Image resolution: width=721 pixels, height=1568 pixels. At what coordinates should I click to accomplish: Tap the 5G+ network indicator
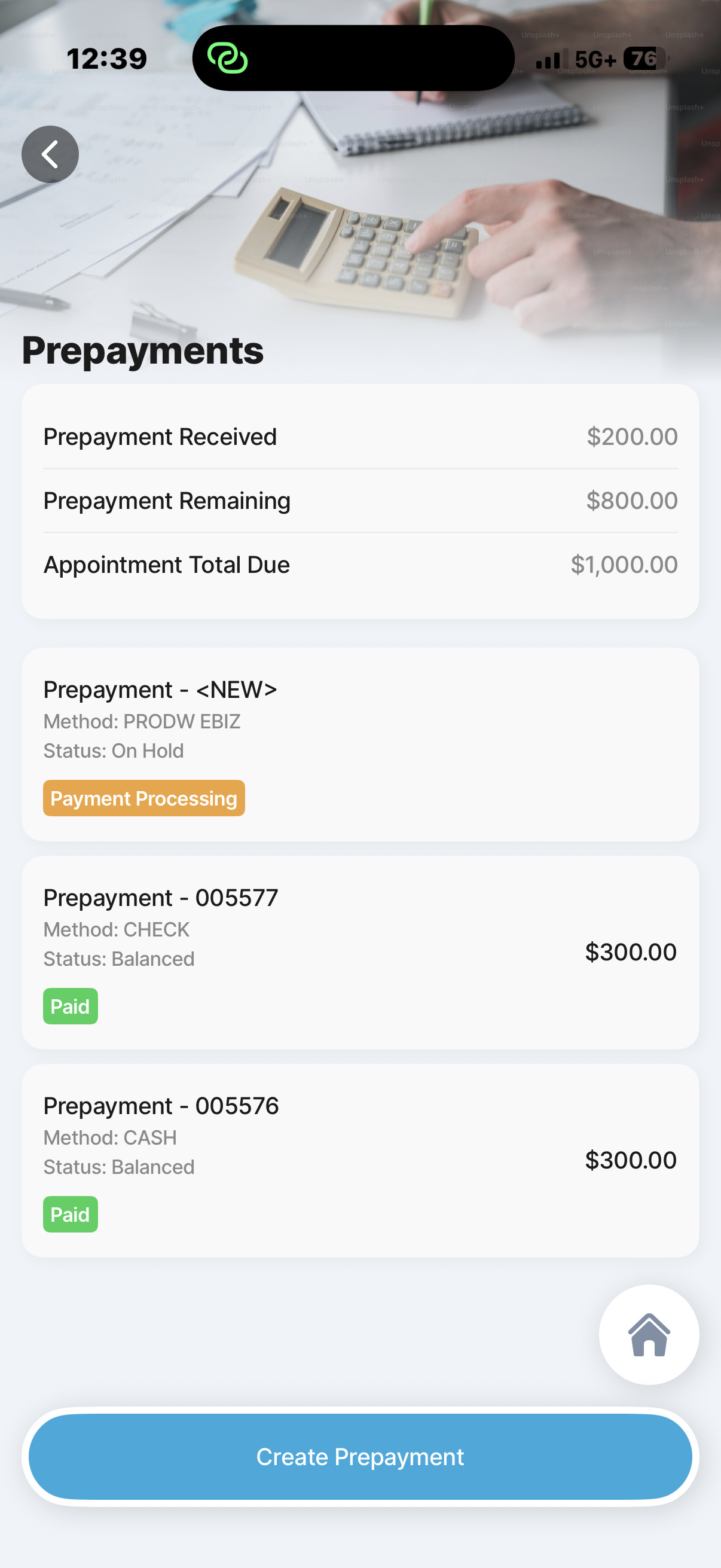pos(595,59)
